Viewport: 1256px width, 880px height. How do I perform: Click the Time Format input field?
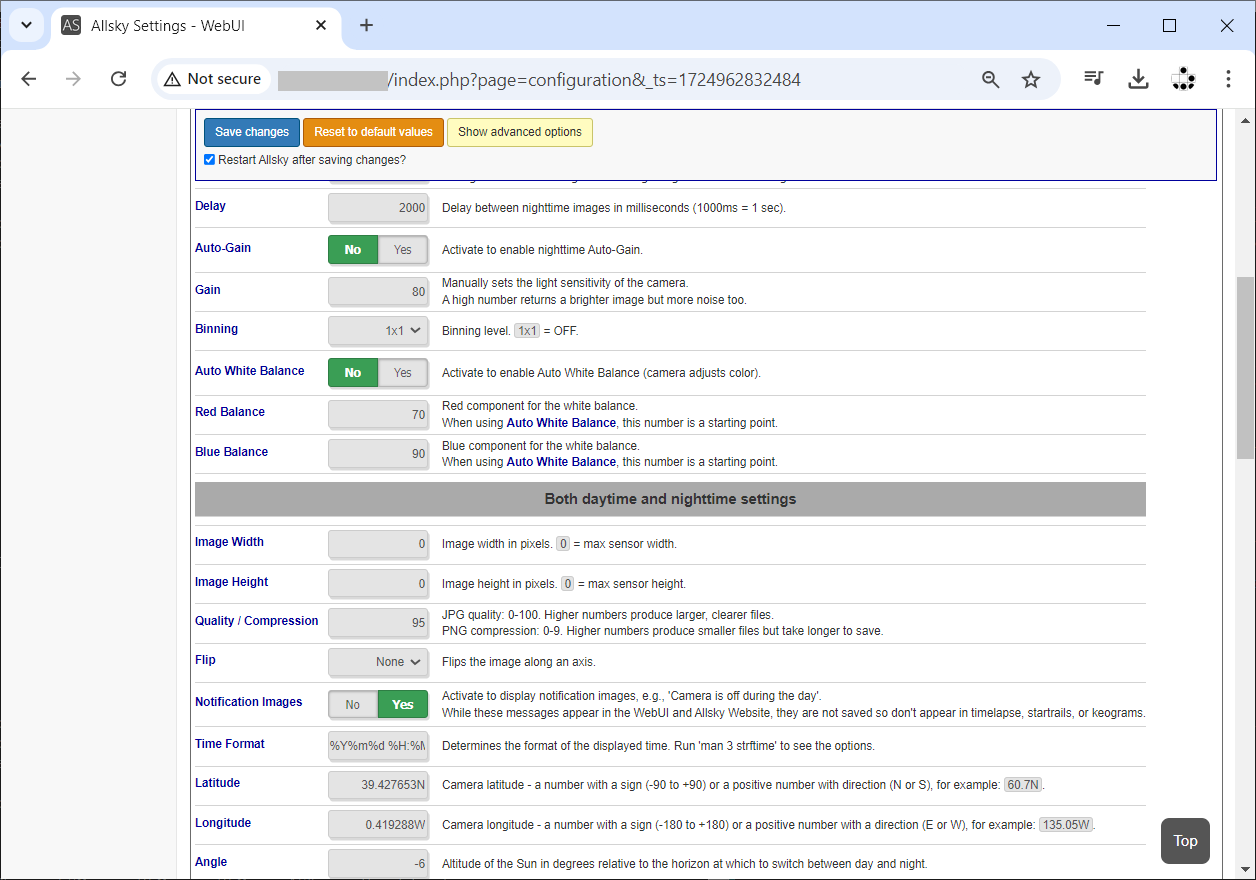click(378, 746)
